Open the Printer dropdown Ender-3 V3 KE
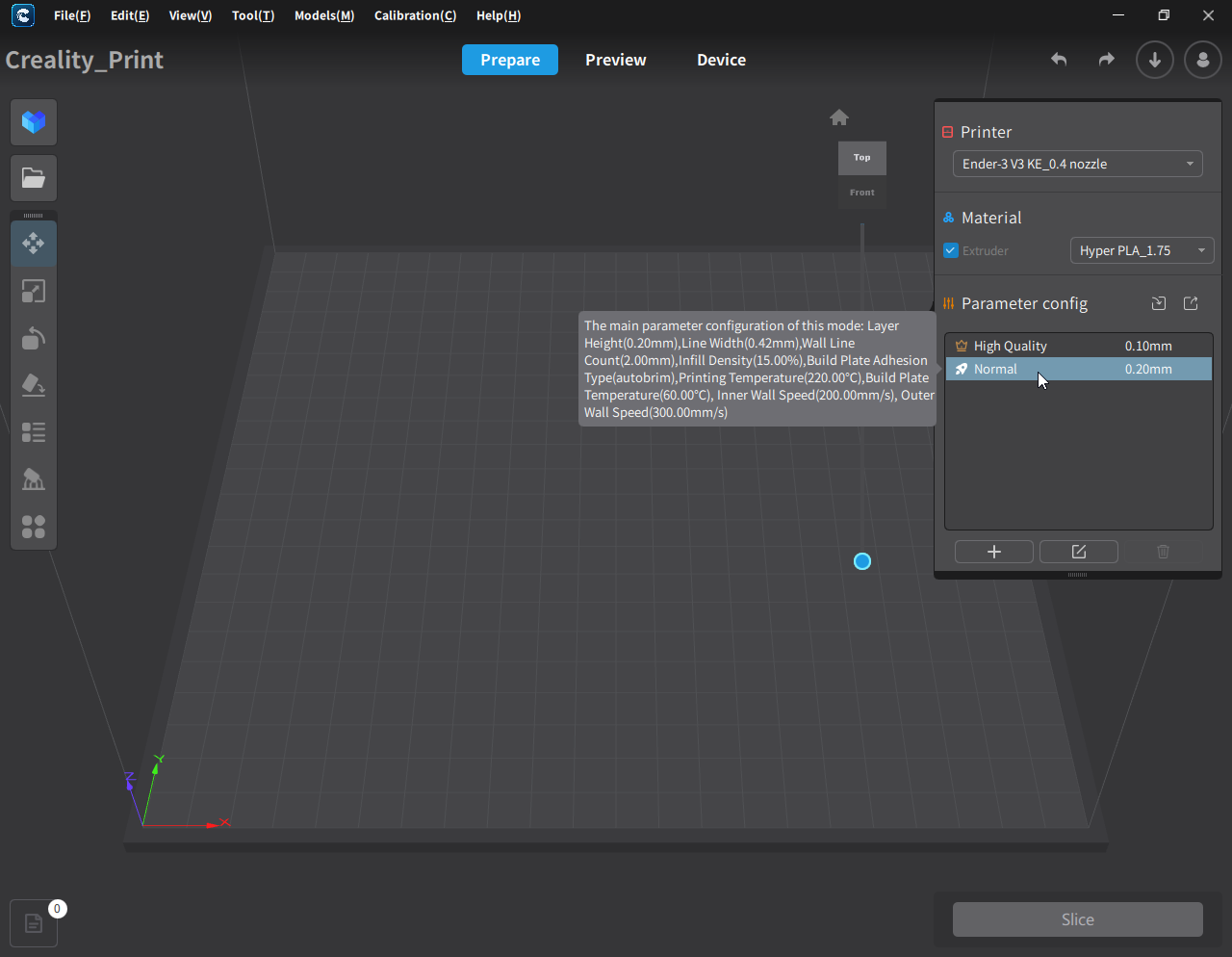This screenshot has width=1232, height=957. coord(1078,164)
